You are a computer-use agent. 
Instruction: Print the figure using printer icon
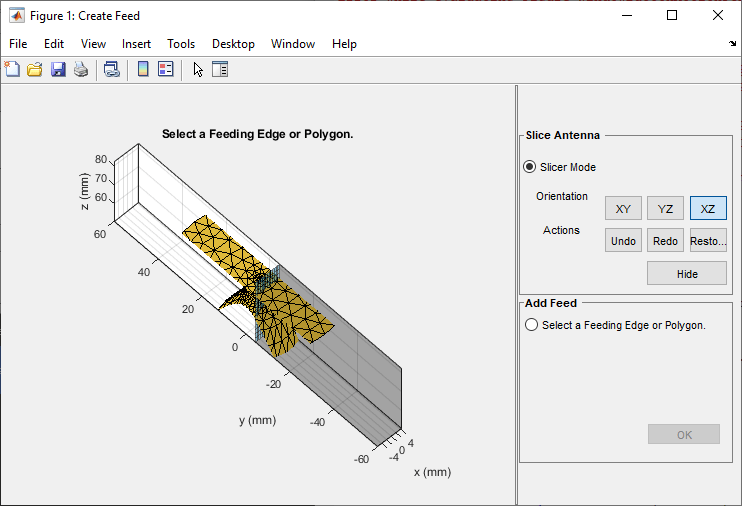tap(81, 70)
